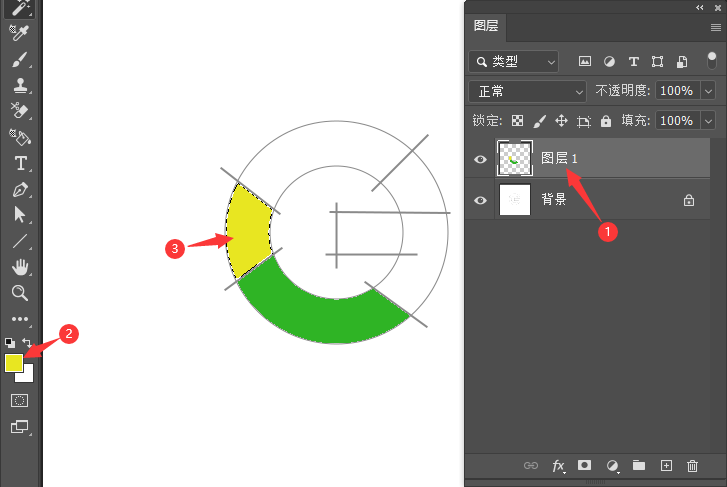The width and height of the screenshot is (727, 487).
Task: Toggle Quick Mask mode
Action: [x=19, y=400]
